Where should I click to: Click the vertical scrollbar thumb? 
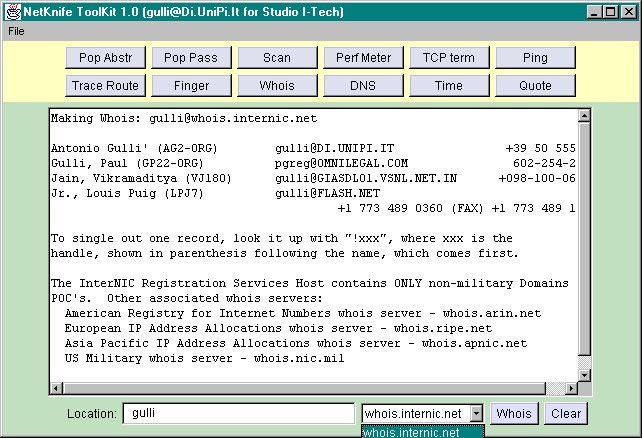584,239
